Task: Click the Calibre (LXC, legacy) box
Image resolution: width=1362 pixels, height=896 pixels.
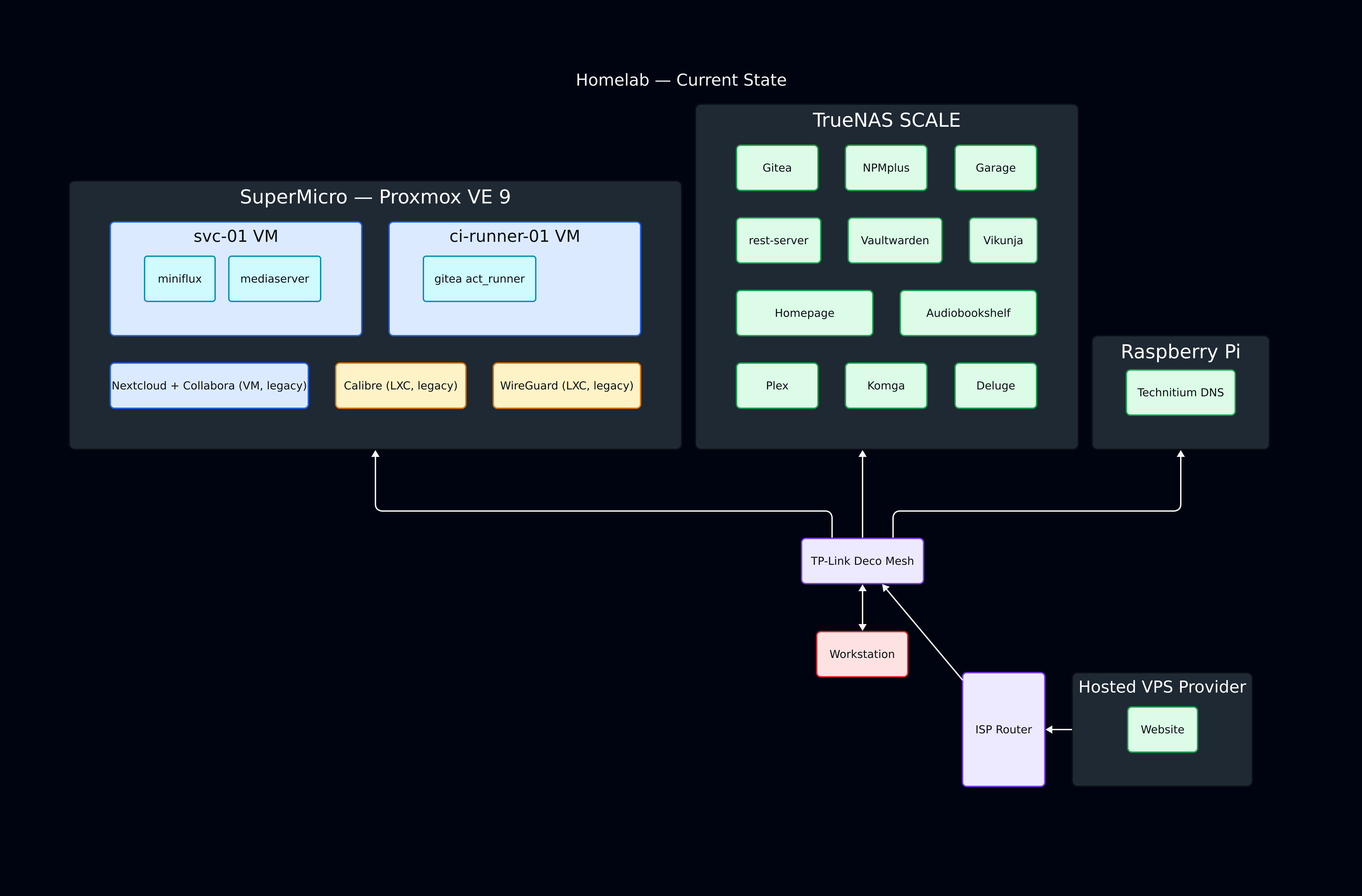Action: pos(400,386)
